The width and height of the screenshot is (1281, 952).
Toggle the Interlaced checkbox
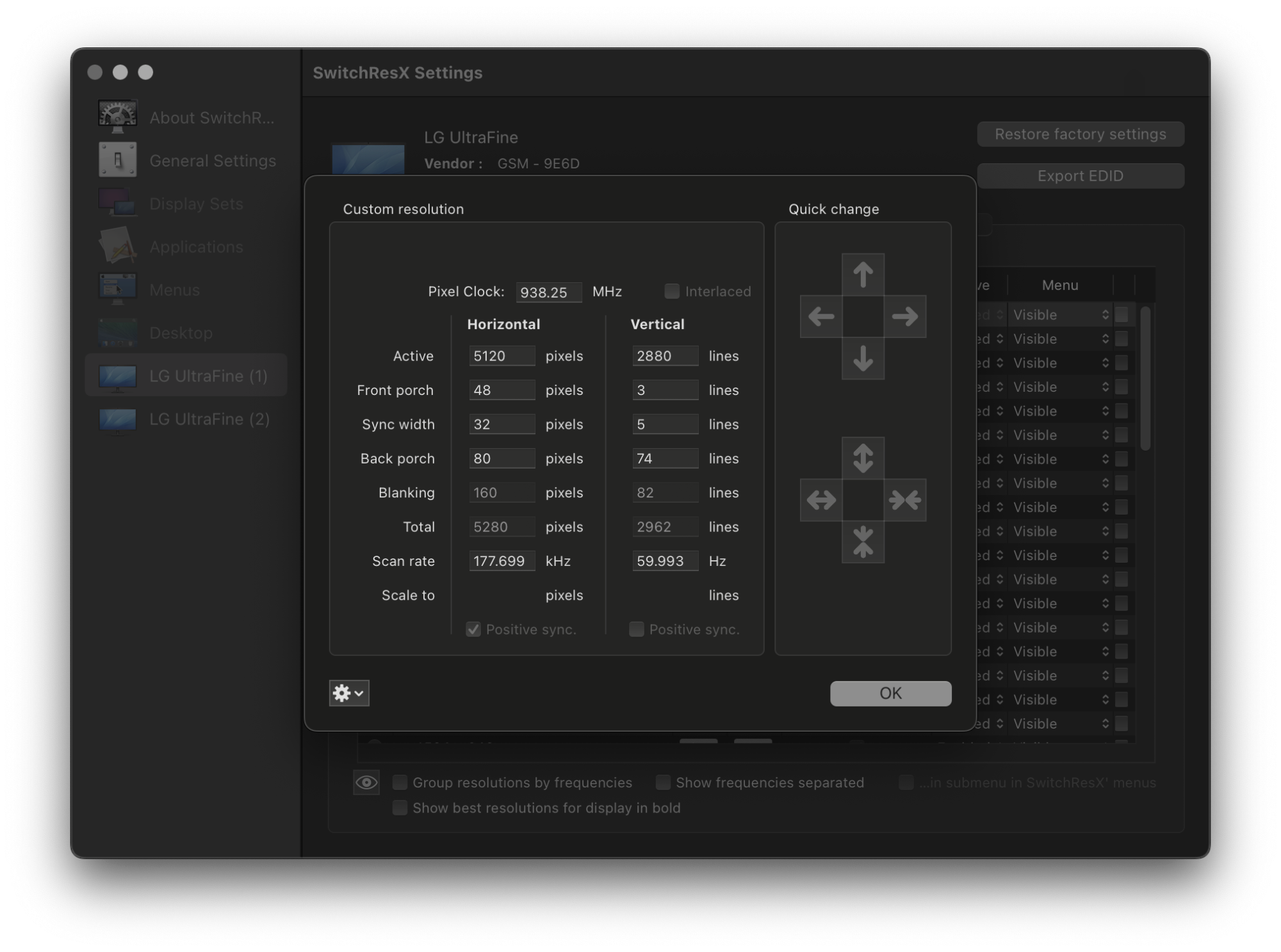[671, 291]
